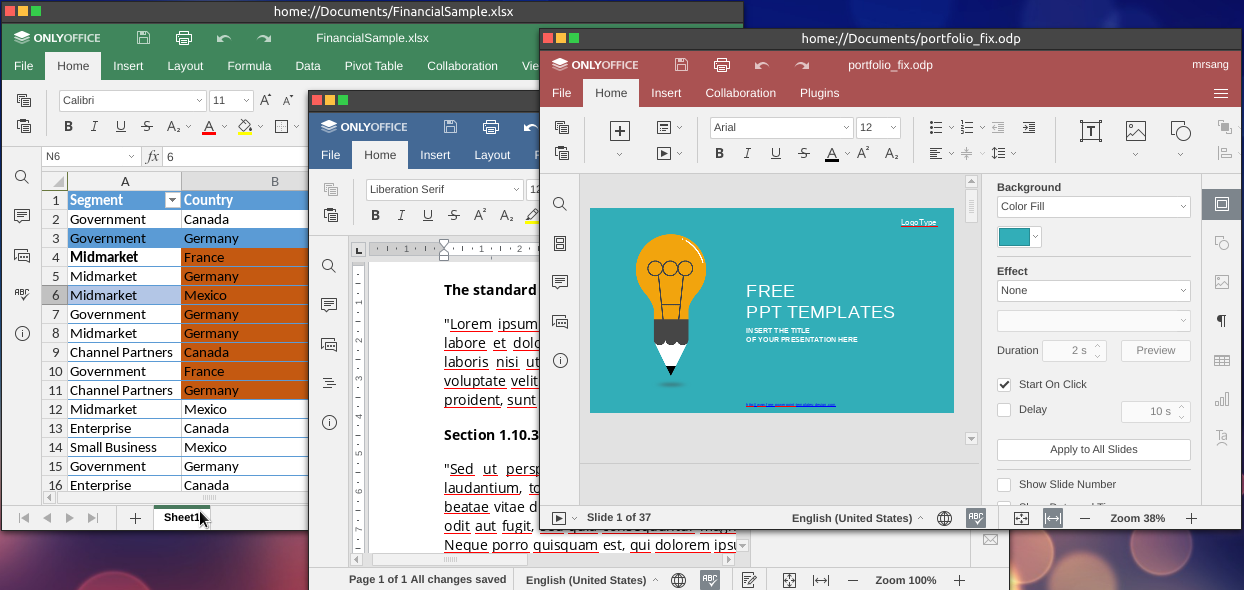
Task: Open Comments in presentation left sidebar
Action: coord(560,282)
